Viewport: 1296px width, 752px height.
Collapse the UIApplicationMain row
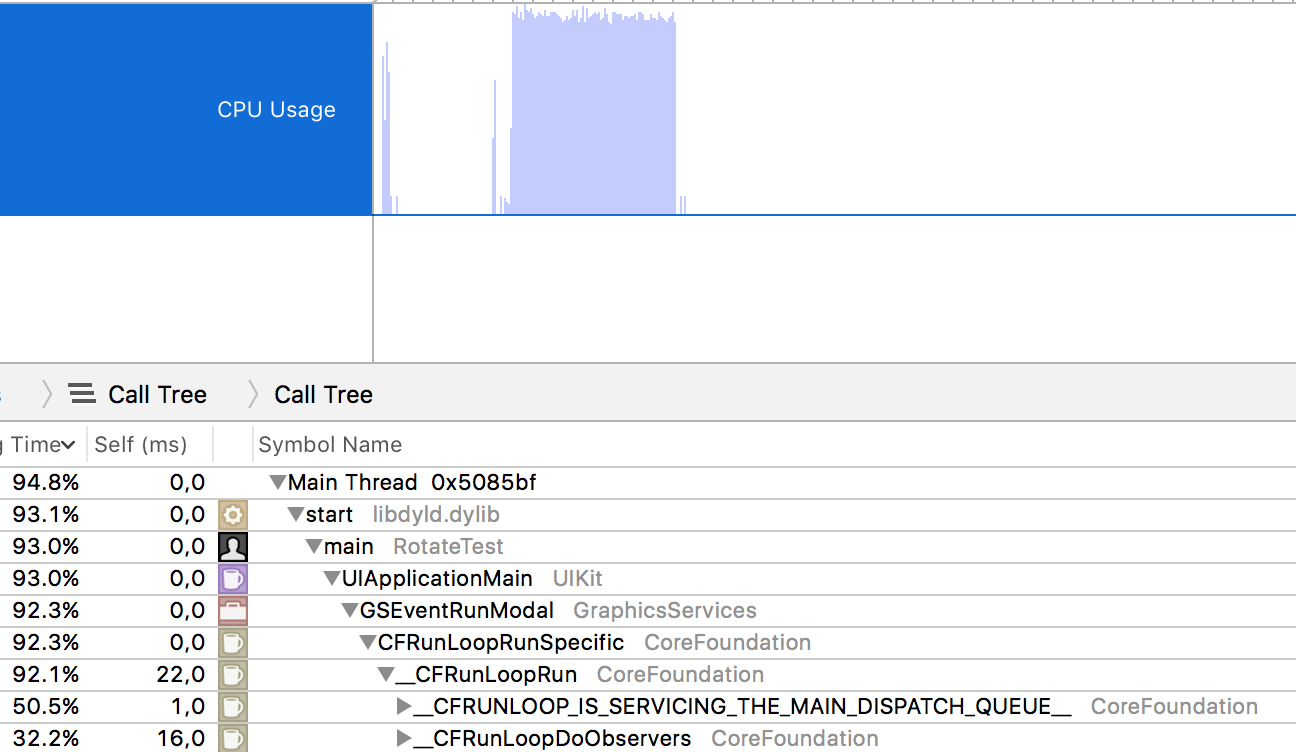pyautogui.click(x=332, y=579)
